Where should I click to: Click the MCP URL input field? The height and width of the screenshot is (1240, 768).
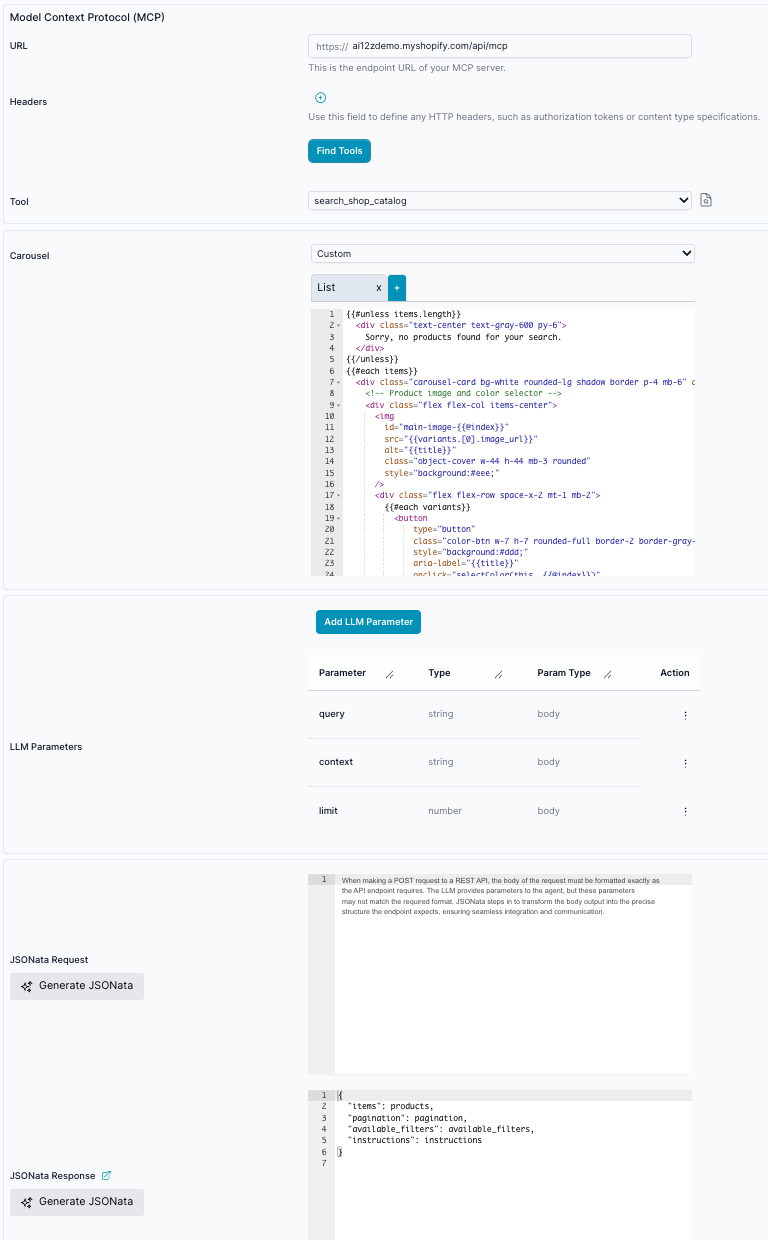pyautogui.click(x=500, y=46)
